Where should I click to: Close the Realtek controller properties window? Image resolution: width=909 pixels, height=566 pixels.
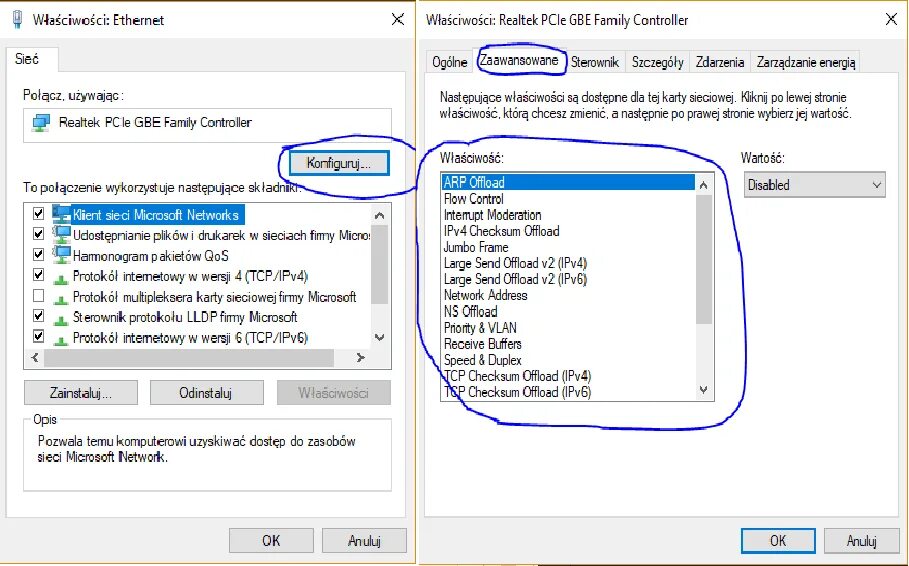click(x=891, y=19)
